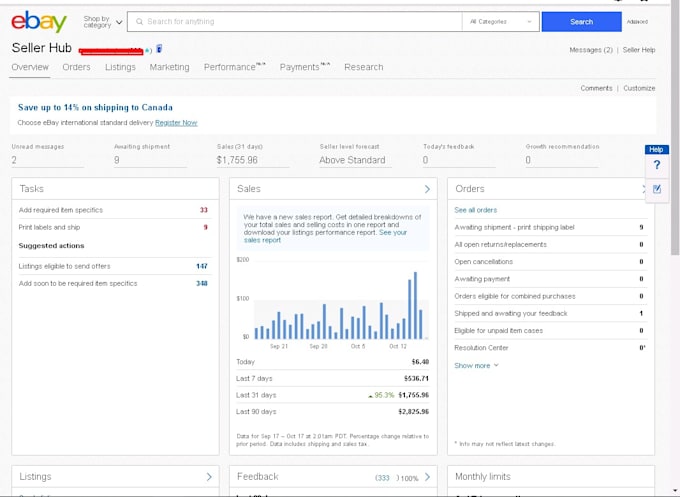Screen dimensions: 680x497
Task: Switch to Research tab
Action: pyautogui.click(x=364, y=67)
